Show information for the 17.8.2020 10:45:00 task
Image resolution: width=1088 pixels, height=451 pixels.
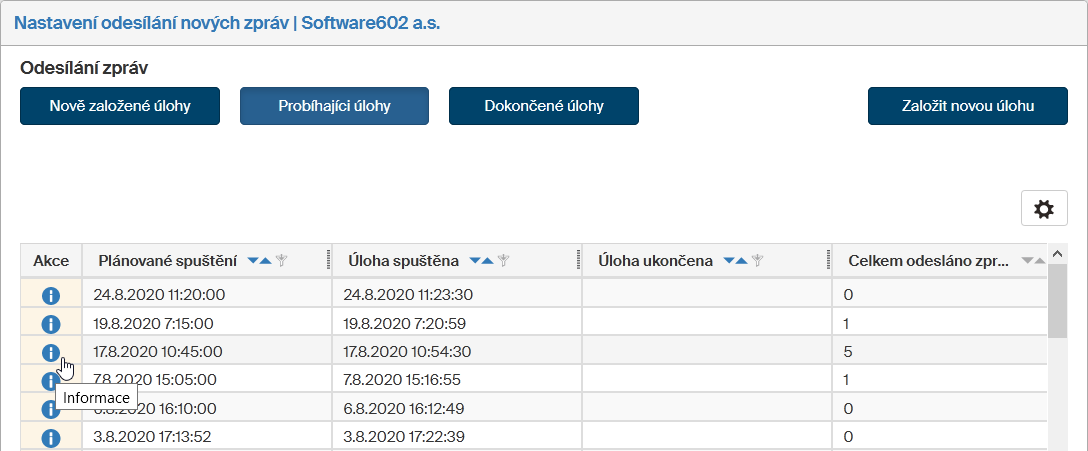tap(51, 352)
